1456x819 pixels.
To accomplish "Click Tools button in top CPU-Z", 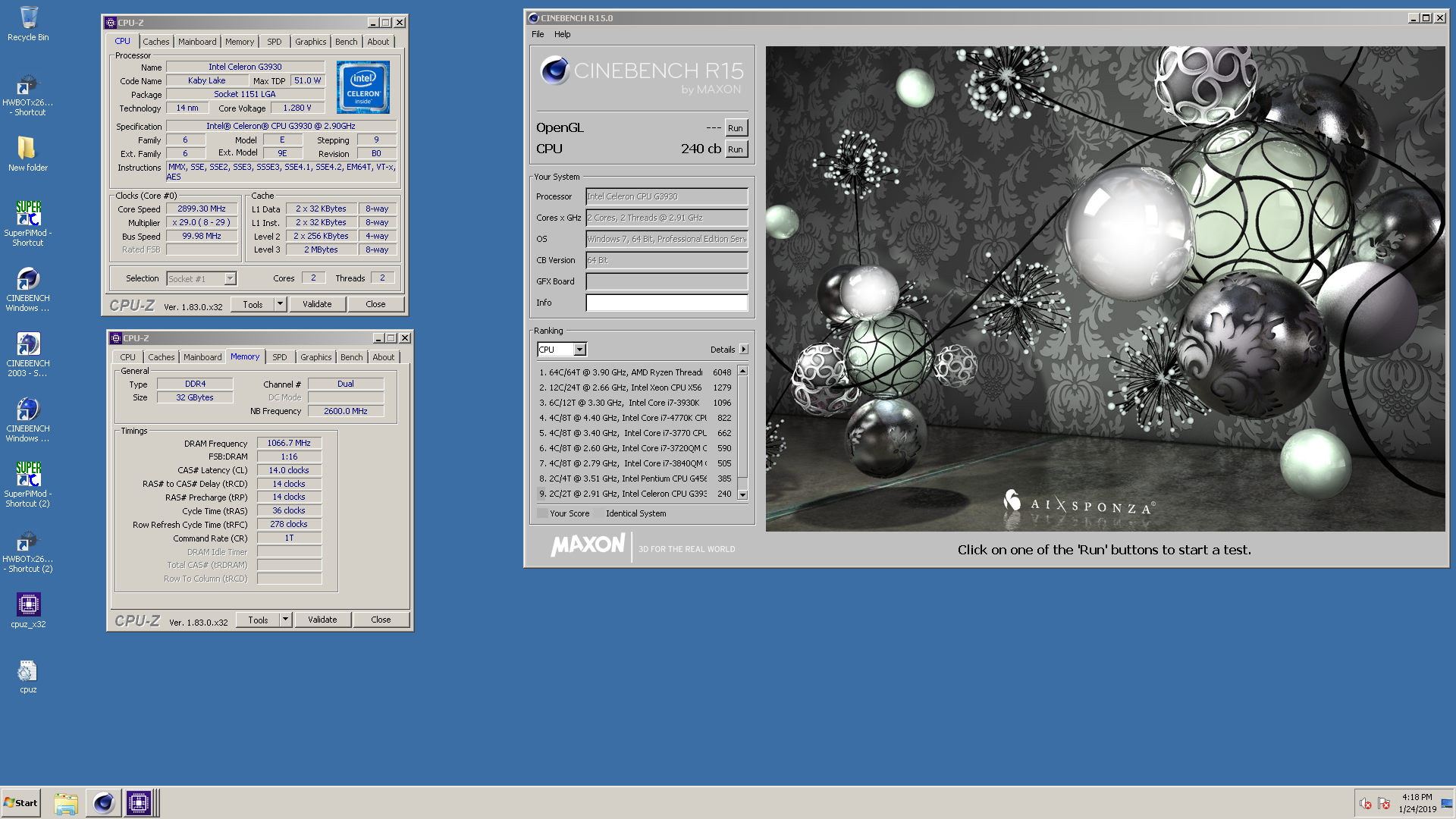I will 253,304.
